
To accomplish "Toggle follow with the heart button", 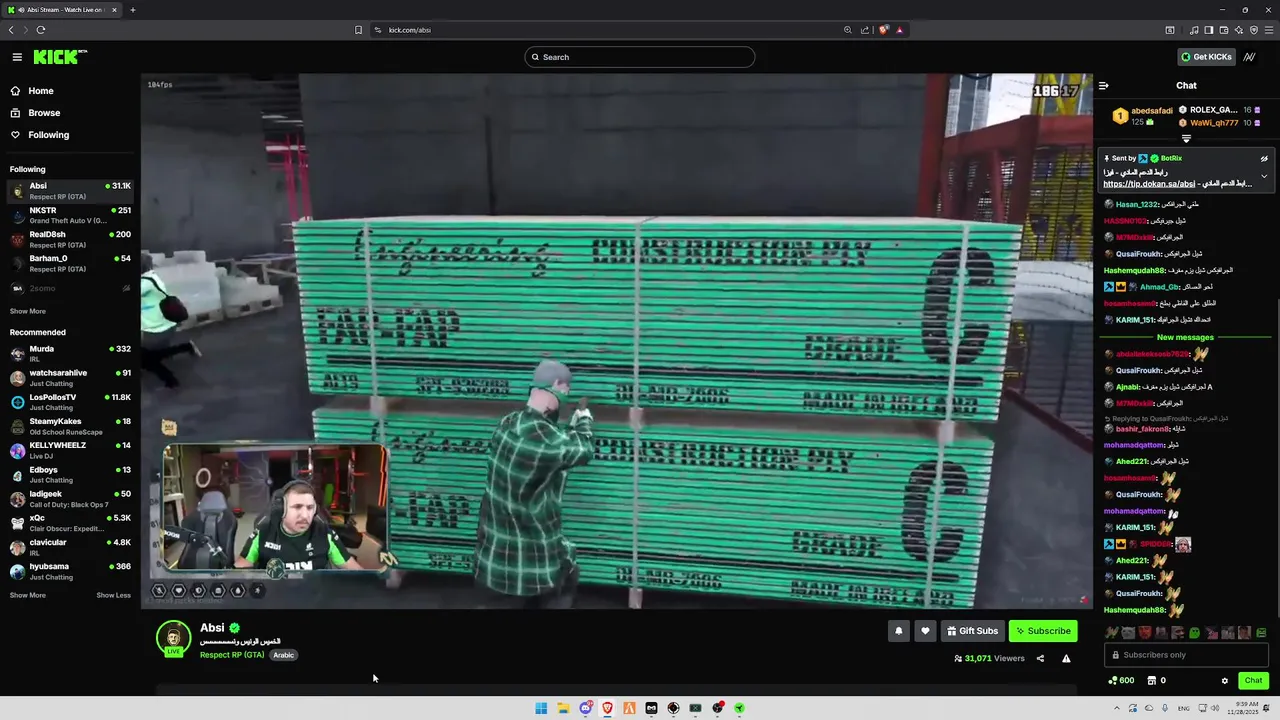I will pos(925,631).
